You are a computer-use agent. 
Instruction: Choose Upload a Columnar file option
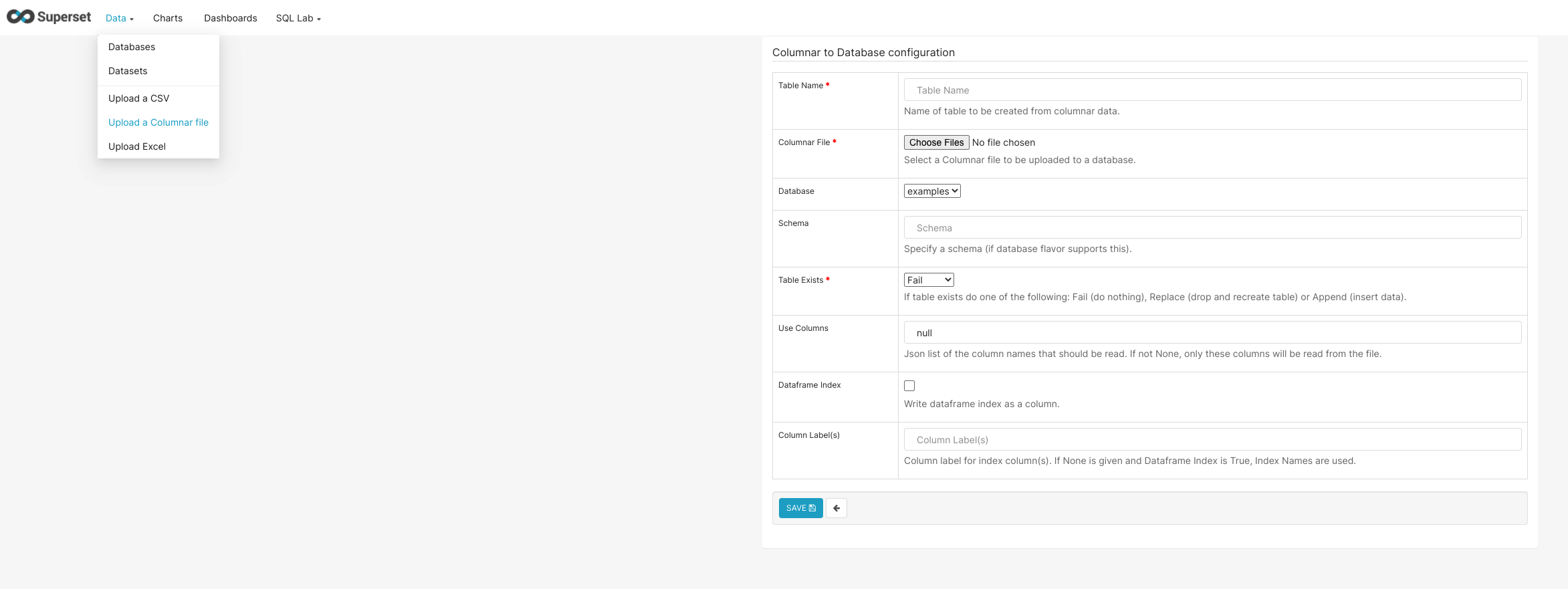coord(158,122)
